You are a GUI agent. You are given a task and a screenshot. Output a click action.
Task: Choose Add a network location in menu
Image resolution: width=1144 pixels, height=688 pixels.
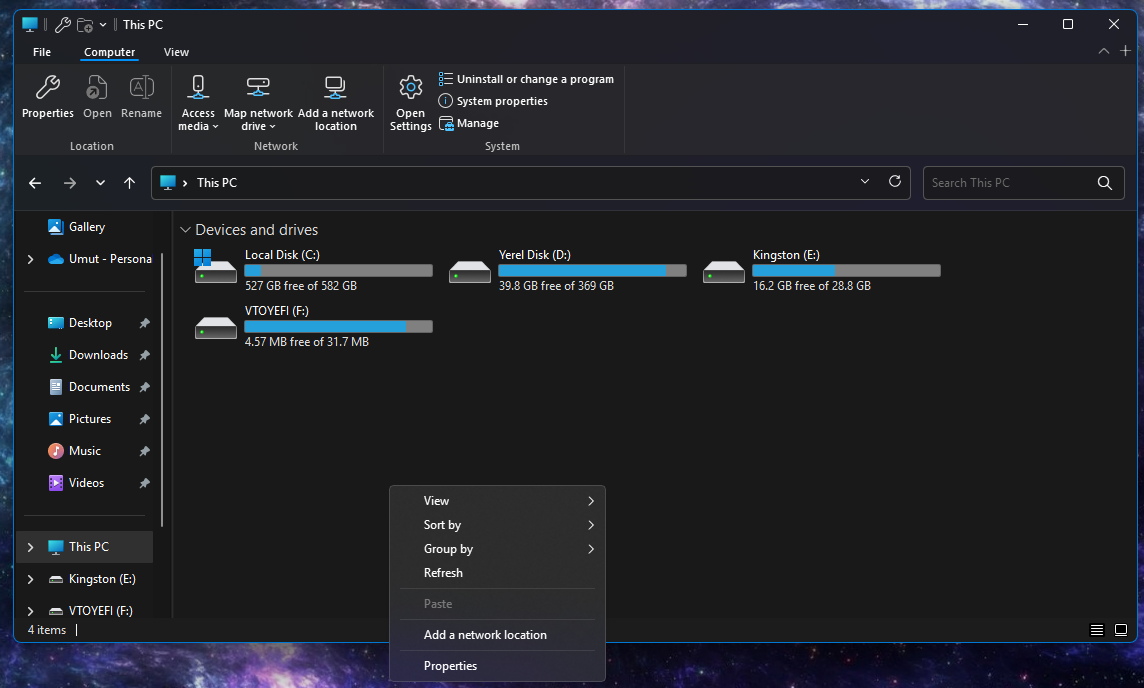point(497,635)
